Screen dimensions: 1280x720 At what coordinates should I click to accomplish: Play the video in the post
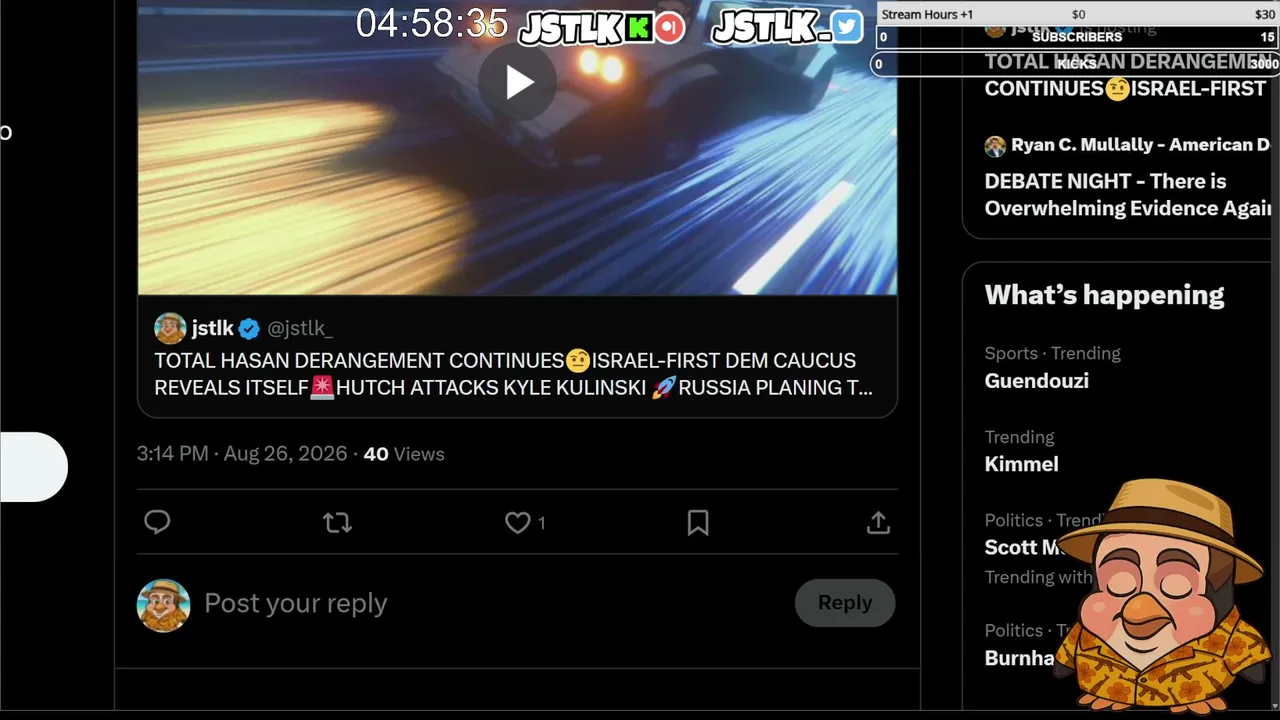coord(517,82)
